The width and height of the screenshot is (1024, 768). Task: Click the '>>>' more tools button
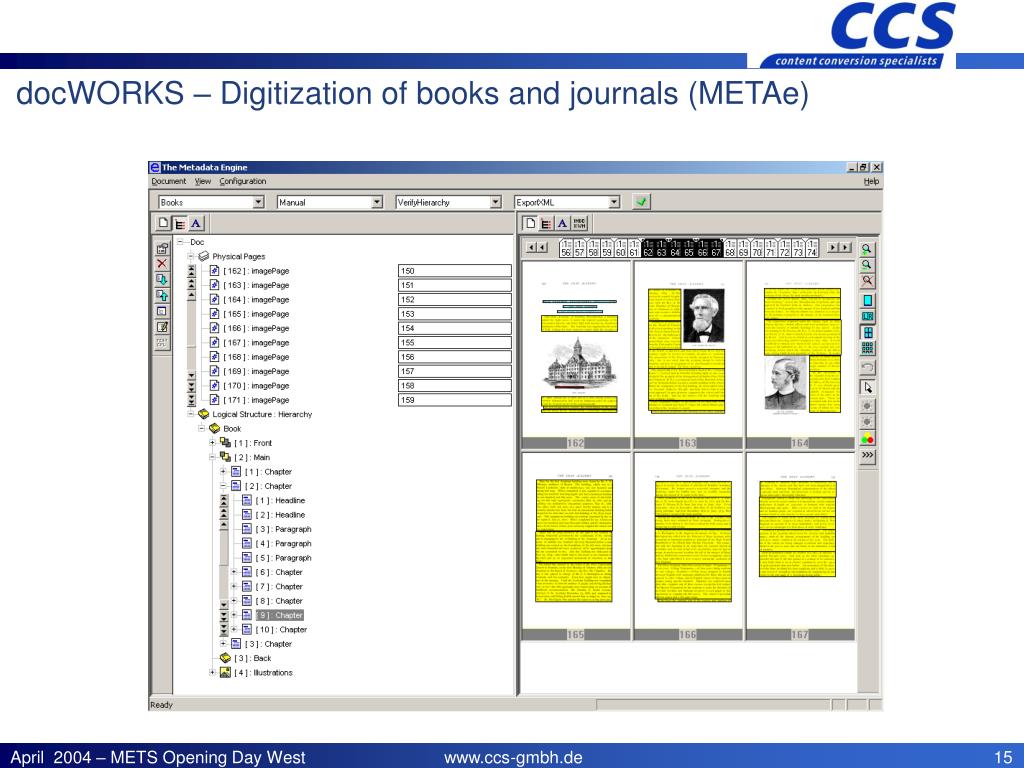click(x=867, y=455)
